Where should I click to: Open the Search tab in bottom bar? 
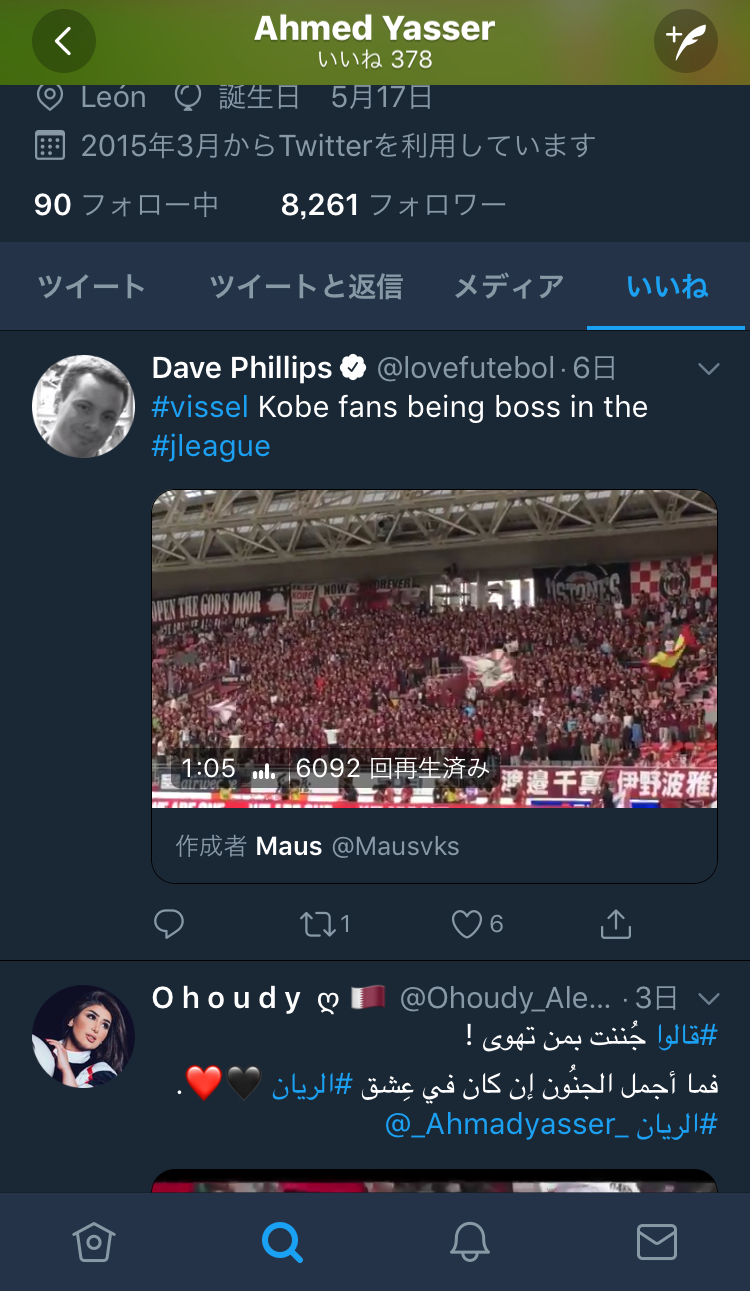click(282, 1242)
